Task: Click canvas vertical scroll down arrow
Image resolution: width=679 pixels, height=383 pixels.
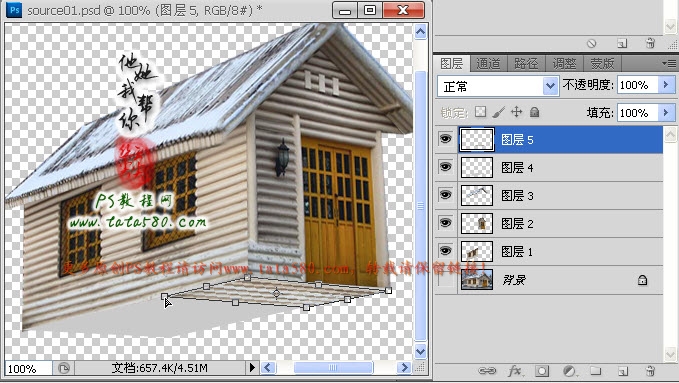Action: (420, 351)
